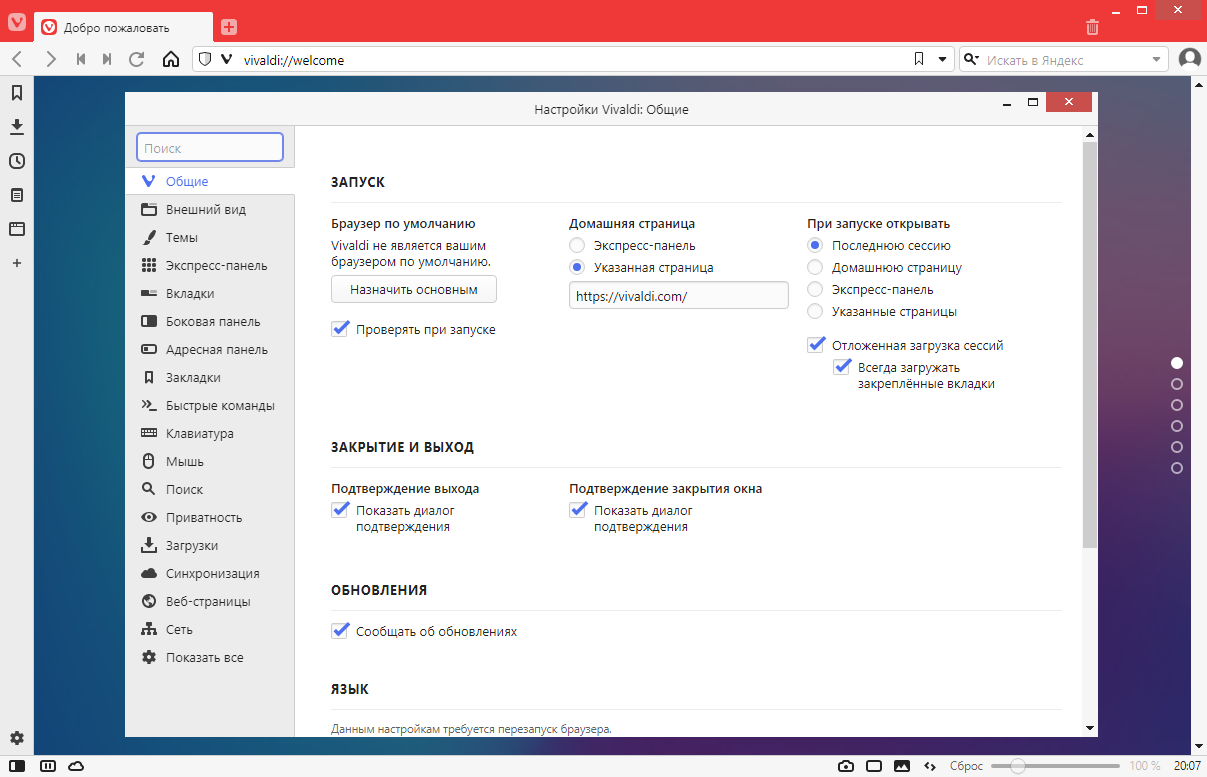Image resolution: width=1207 pixels, height=777 pixels.
Task: Toggle 'Всегда загружать закреплённые вкладки'
Action: 842,367
